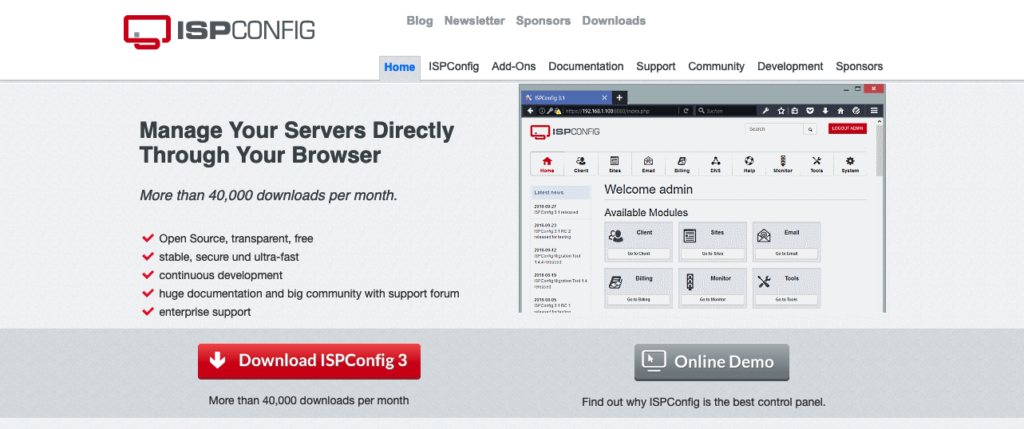Screen dimensions: 1024x429
Task: Open the Documentation menu item
Action: (x=585, y=67)
